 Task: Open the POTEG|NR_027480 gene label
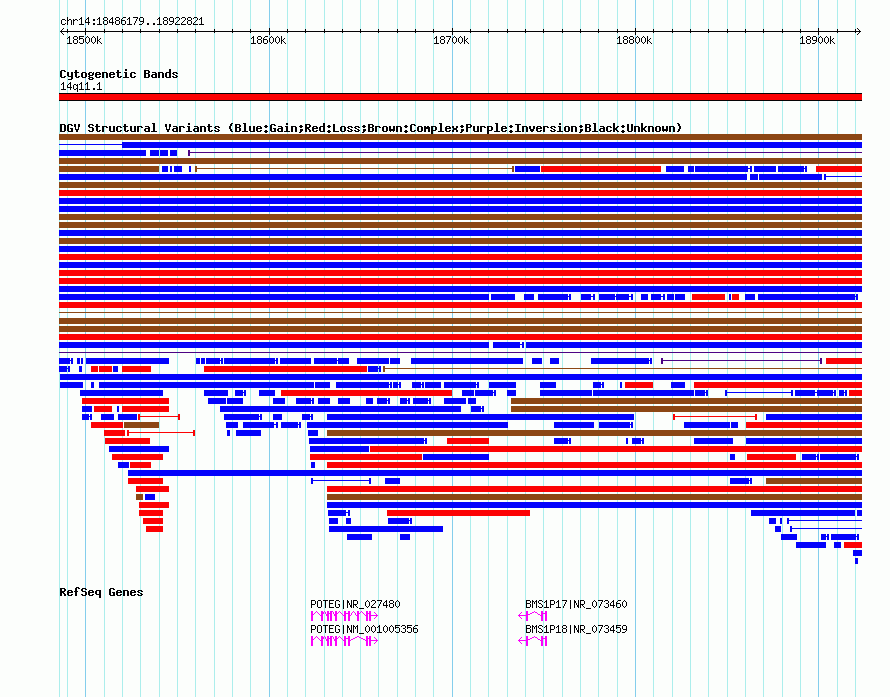[355, 604]
